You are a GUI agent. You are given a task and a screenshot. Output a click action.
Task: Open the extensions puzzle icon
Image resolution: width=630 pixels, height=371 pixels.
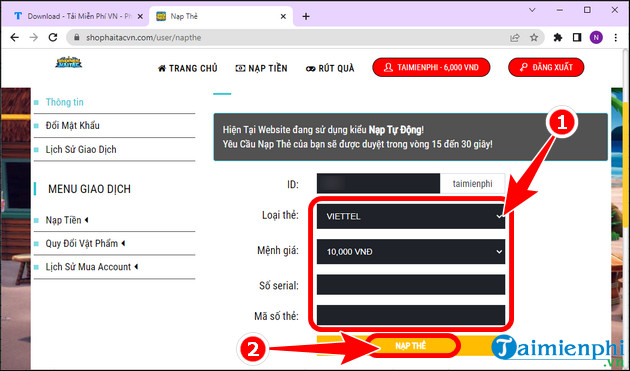point(558,37)
